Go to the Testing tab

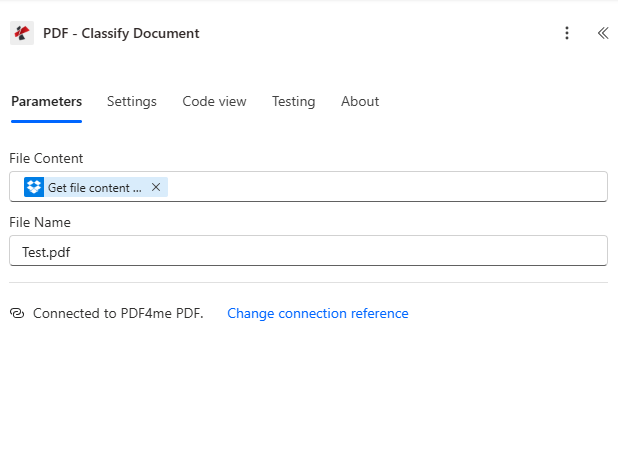point(293,101)
